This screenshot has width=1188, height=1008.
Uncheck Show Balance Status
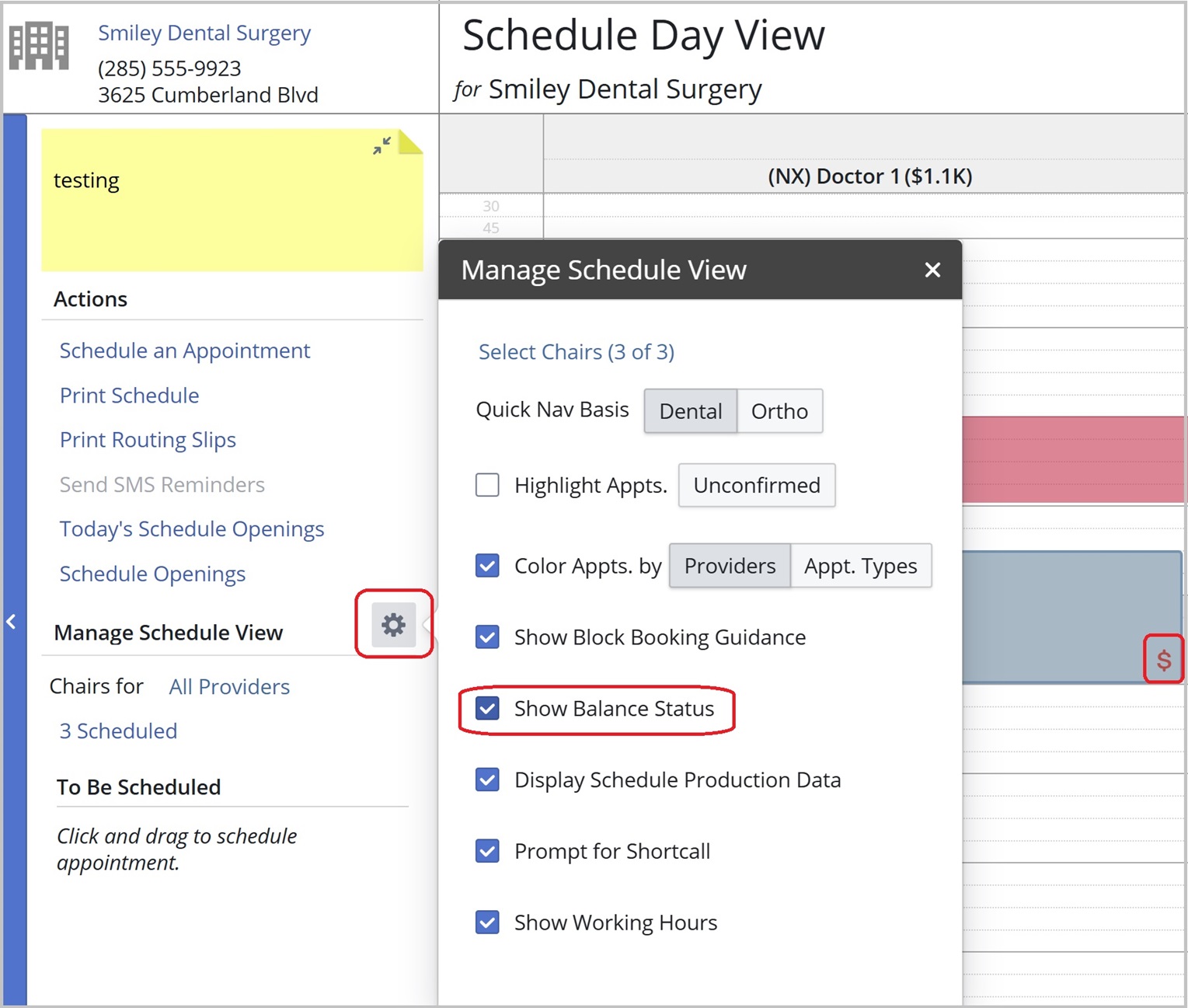487,709
